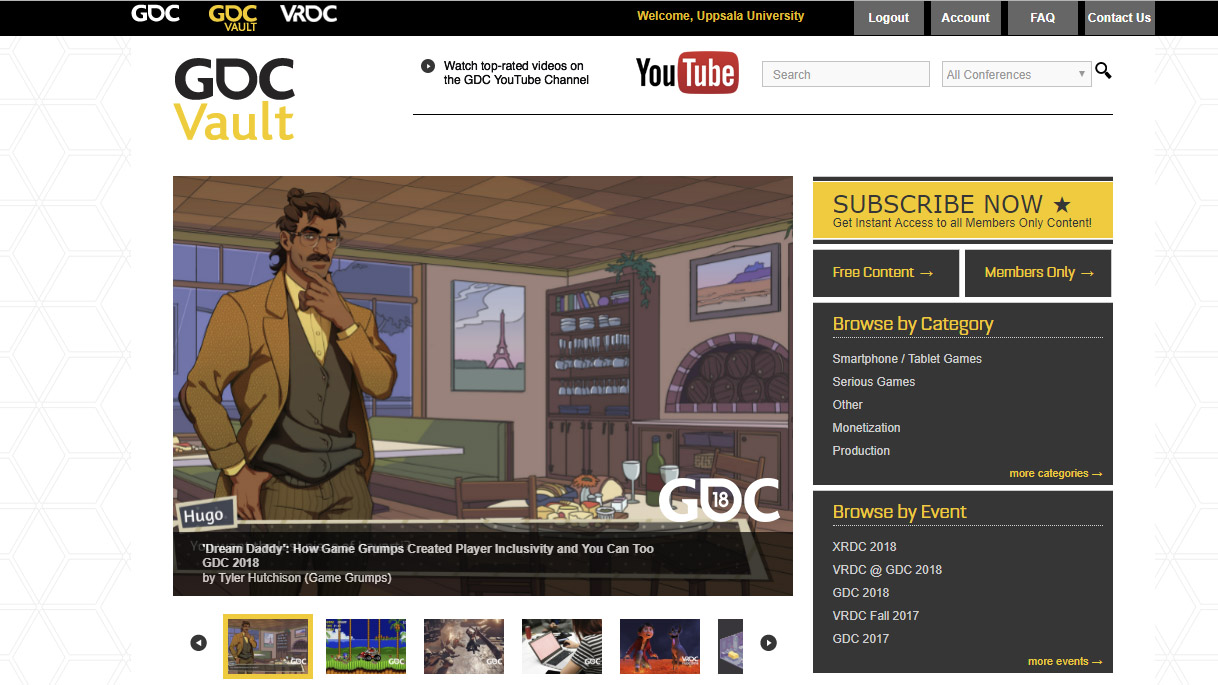Click the GDC Vault logo in top bar
Screen dimensions: 1218x685
click(232, 17)
